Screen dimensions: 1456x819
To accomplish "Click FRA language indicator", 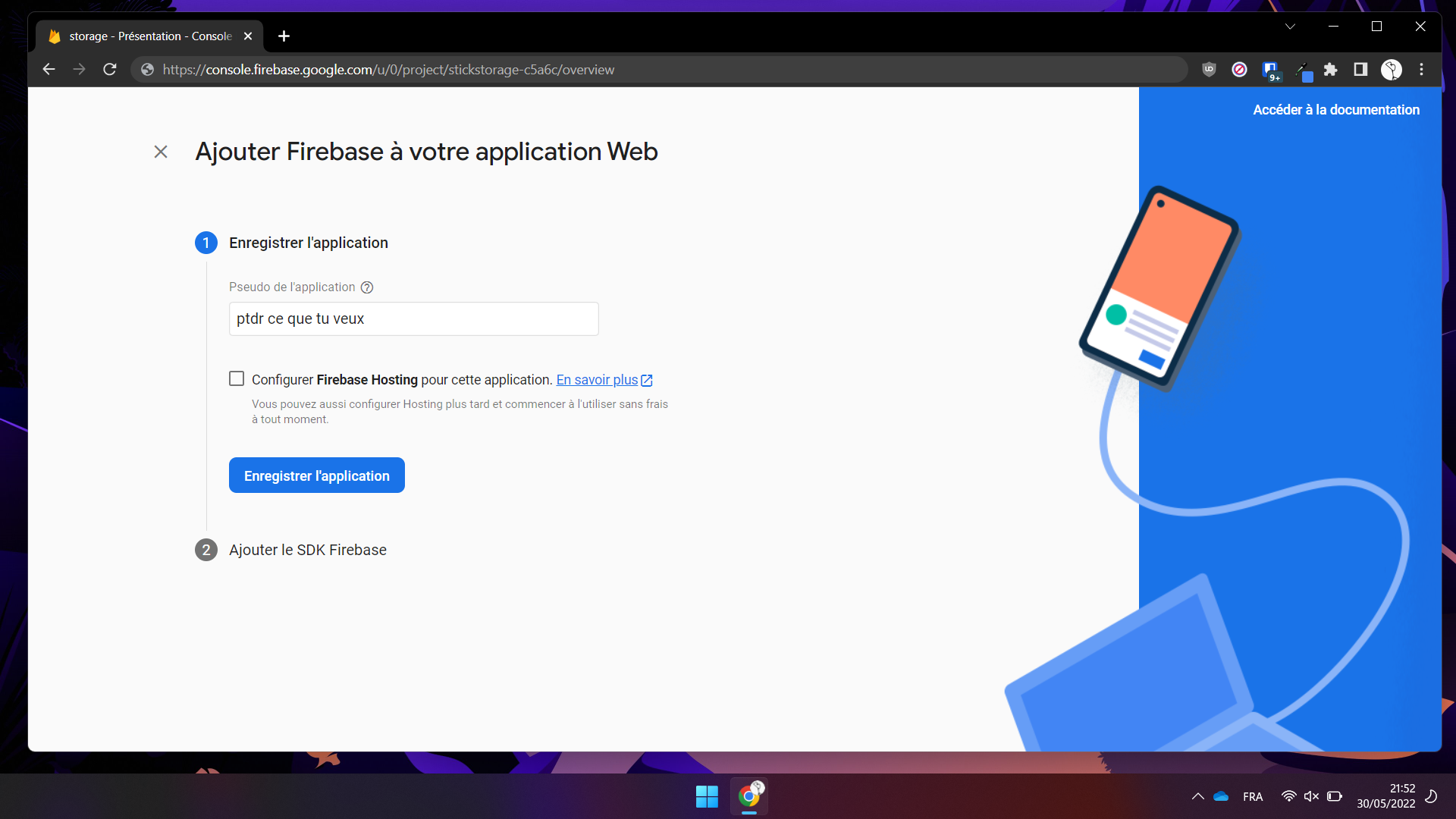I will tap(1253, 796).
